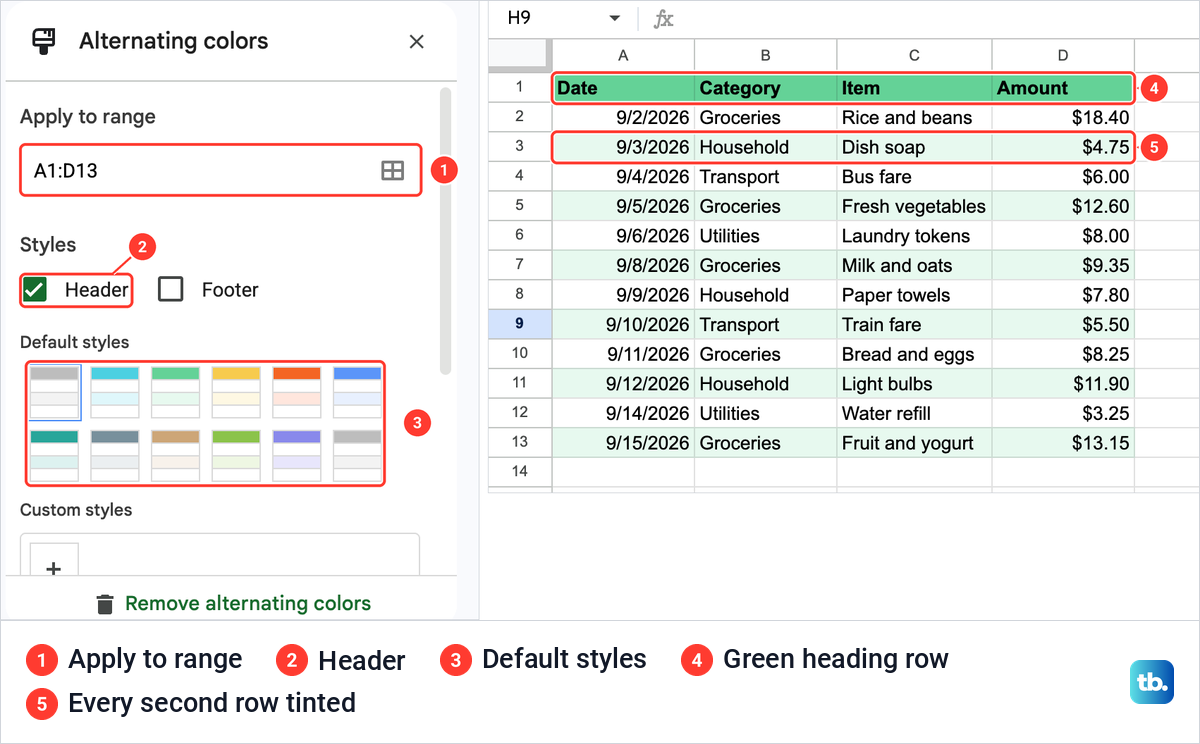
Task: Select column D header
Action: pyautogui.click(x=1063, y=55)
